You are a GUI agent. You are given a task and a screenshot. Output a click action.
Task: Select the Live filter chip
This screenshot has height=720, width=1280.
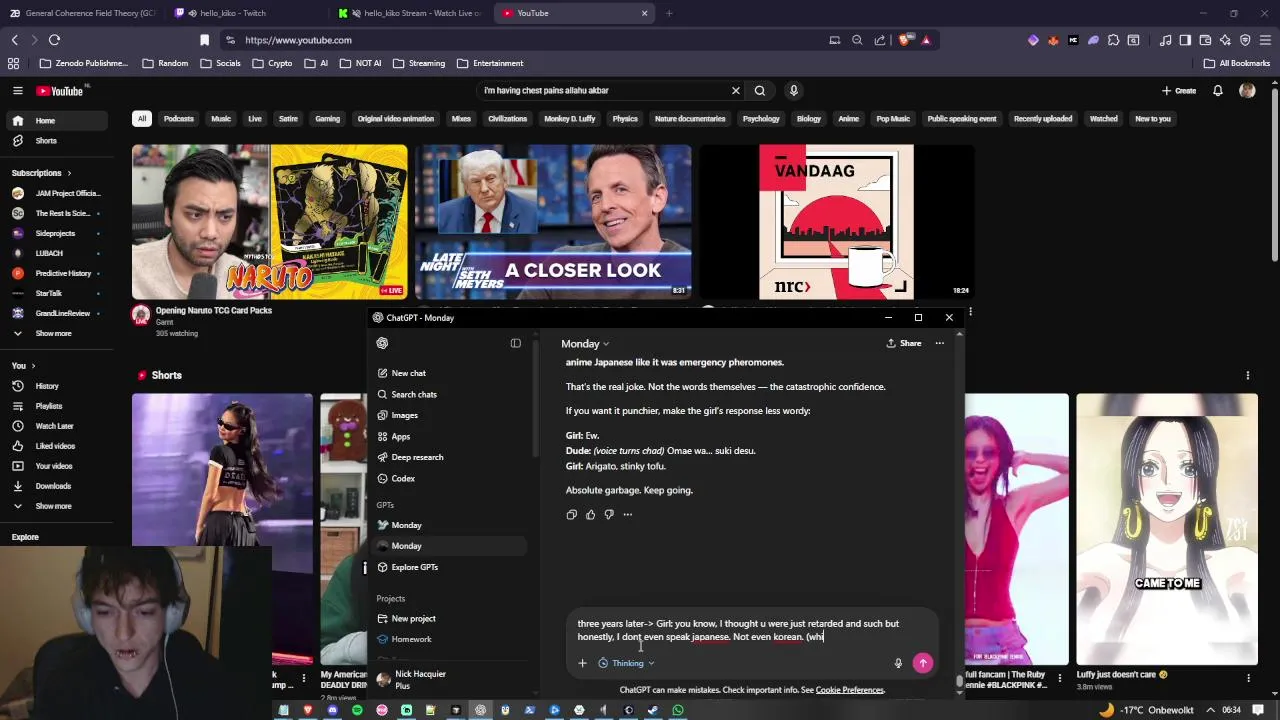click(x=255, y=119)
